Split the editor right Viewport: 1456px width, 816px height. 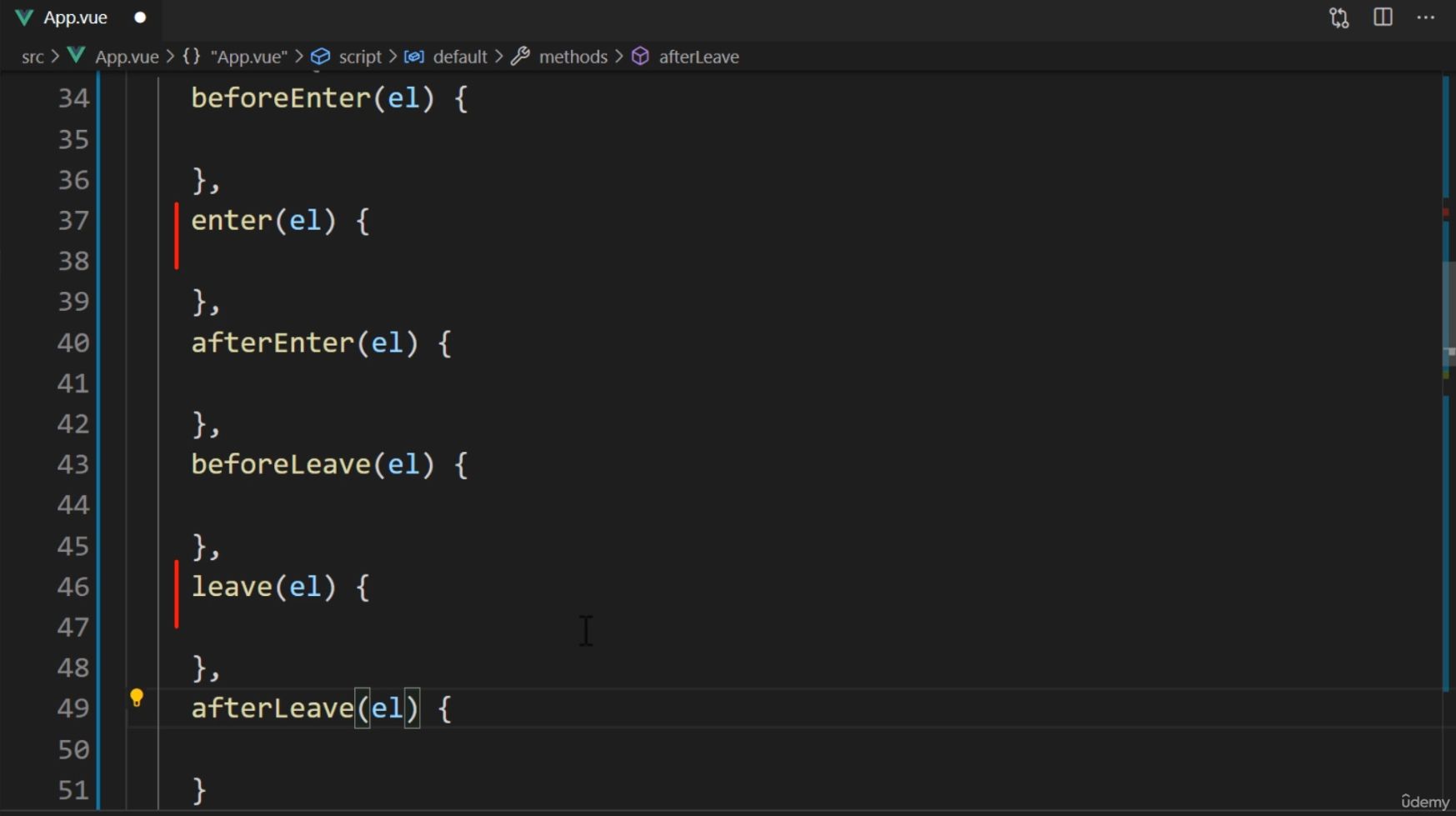pyautogui.click(x=1383, y=18)
